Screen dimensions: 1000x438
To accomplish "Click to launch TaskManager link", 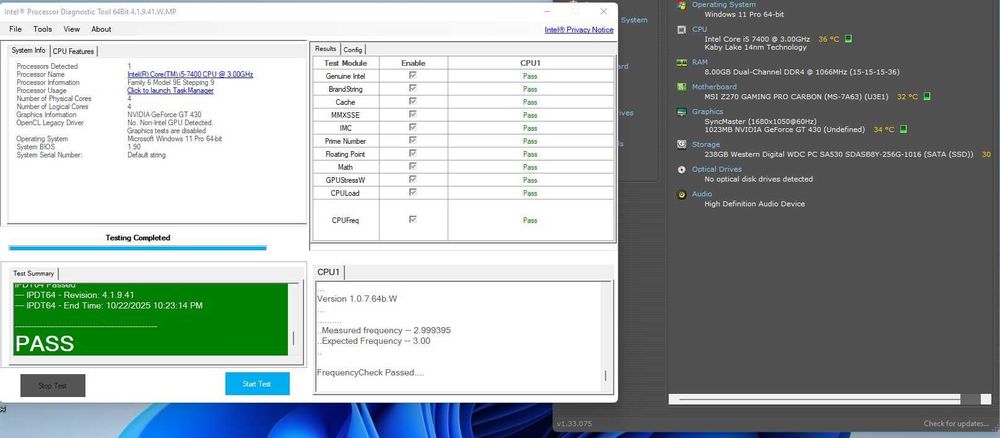I will tap(170, 91).
